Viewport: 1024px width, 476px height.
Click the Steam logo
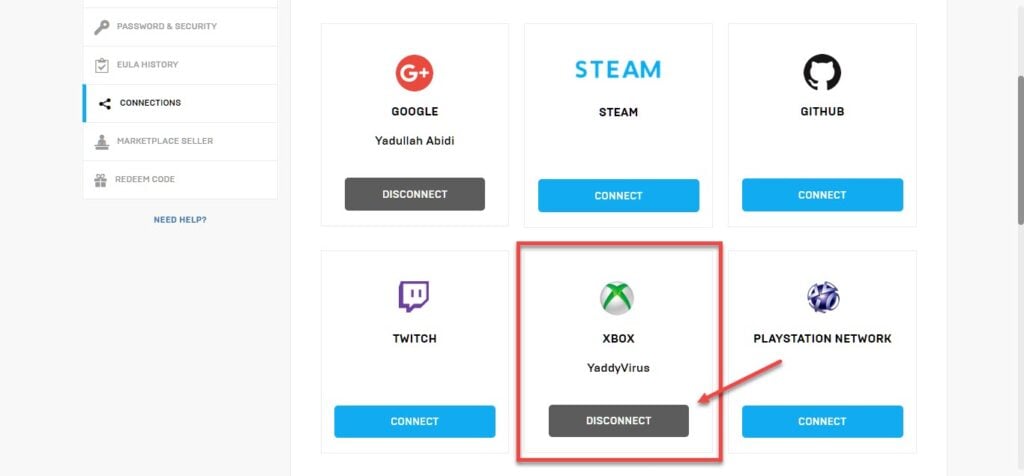pos(618,69)
